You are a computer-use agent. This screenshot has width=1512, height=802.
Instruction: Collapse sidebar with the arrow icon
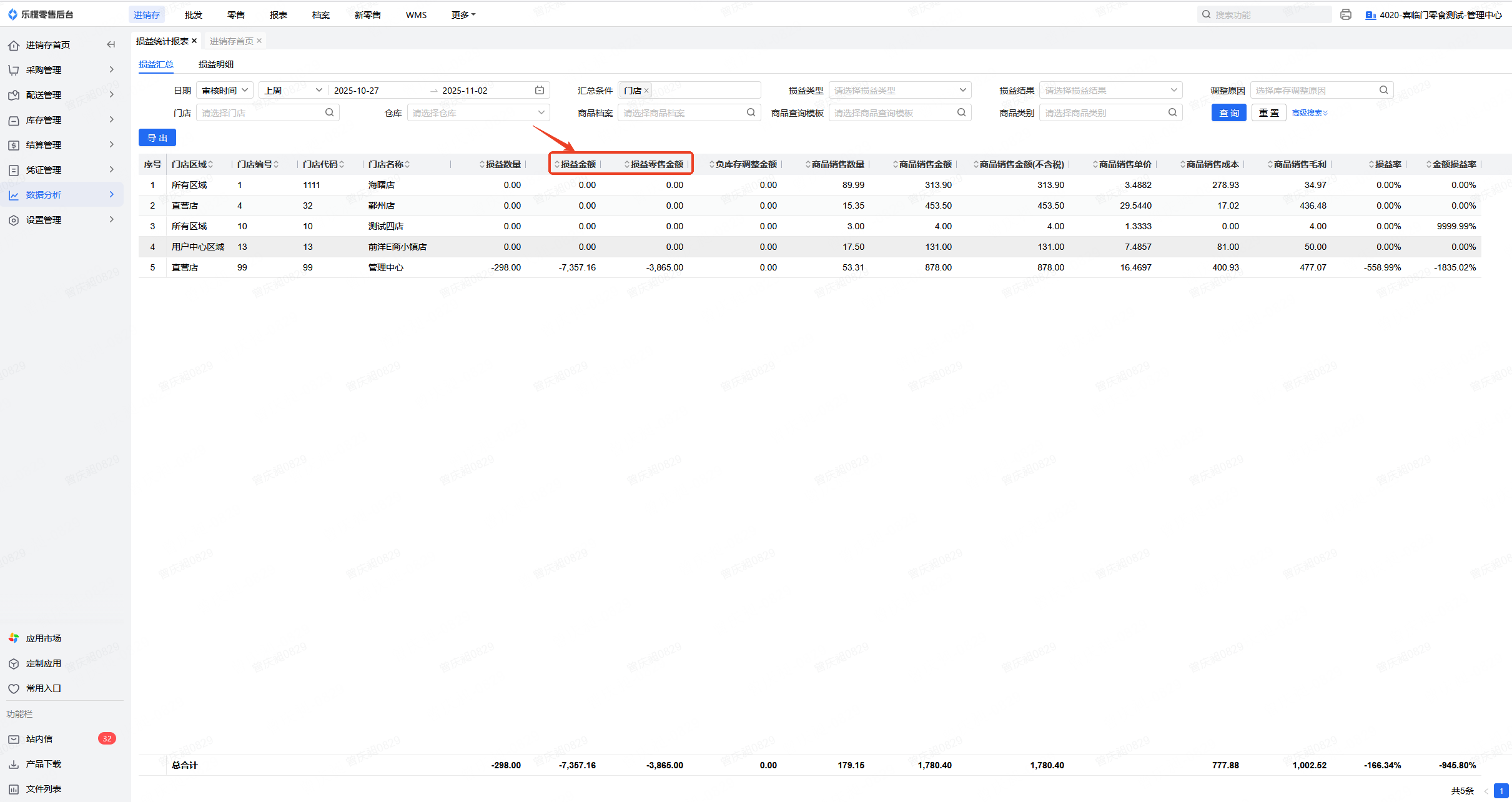(111, 44)
